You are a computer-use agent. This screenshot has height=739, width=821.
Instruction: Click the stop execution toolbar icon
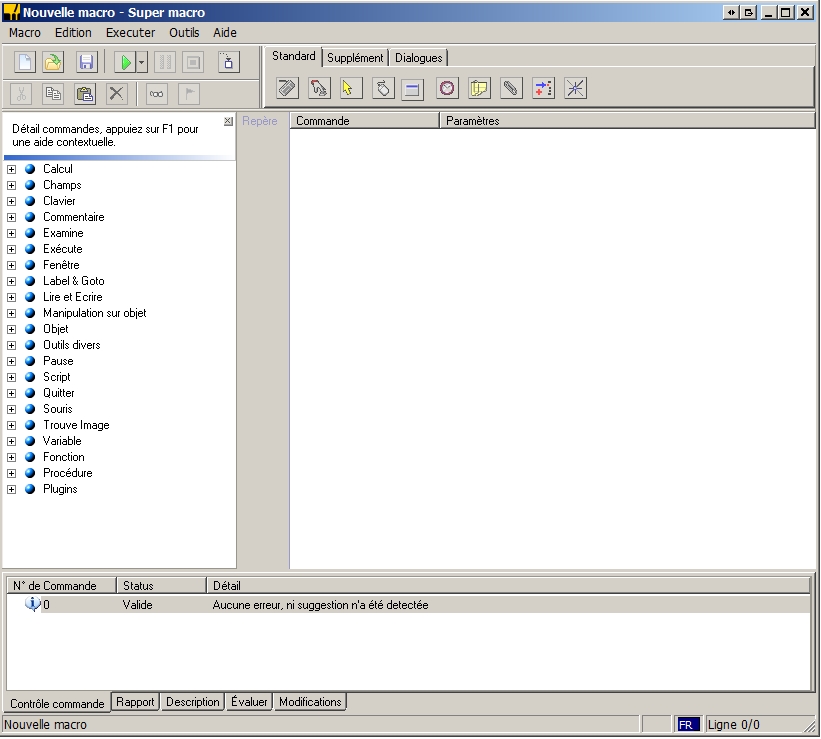[x=193, y=62]
